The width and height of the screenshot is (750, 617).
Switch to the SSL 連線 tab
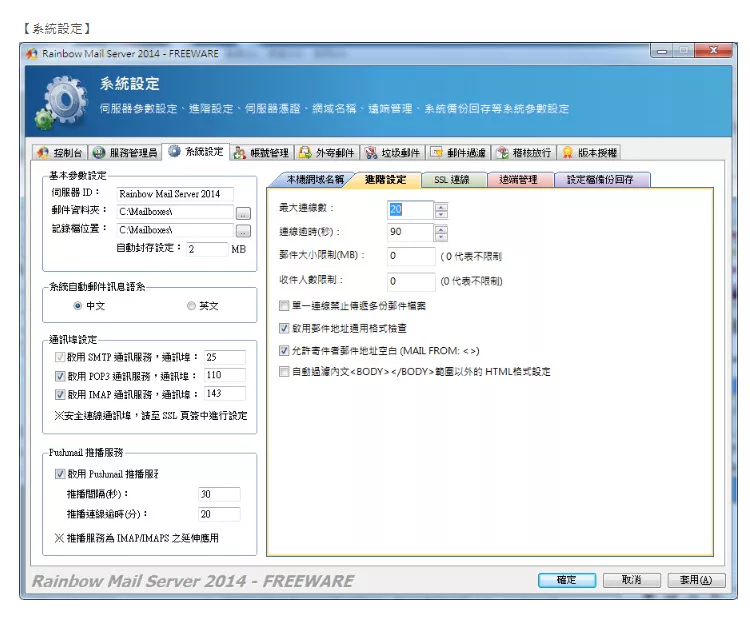(x=451, y=180)
